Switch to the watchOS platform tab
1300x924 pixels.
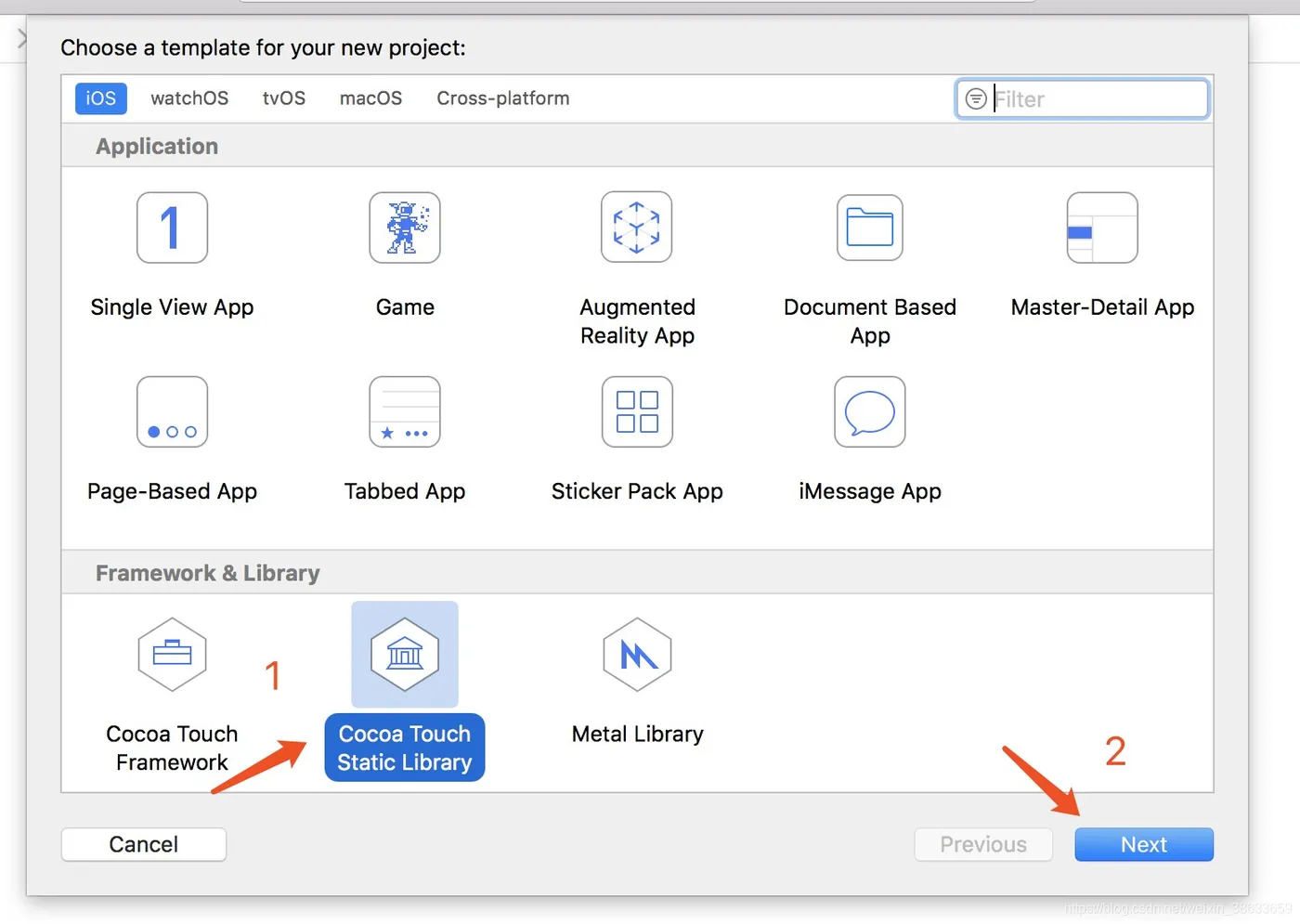coord(189,98)
